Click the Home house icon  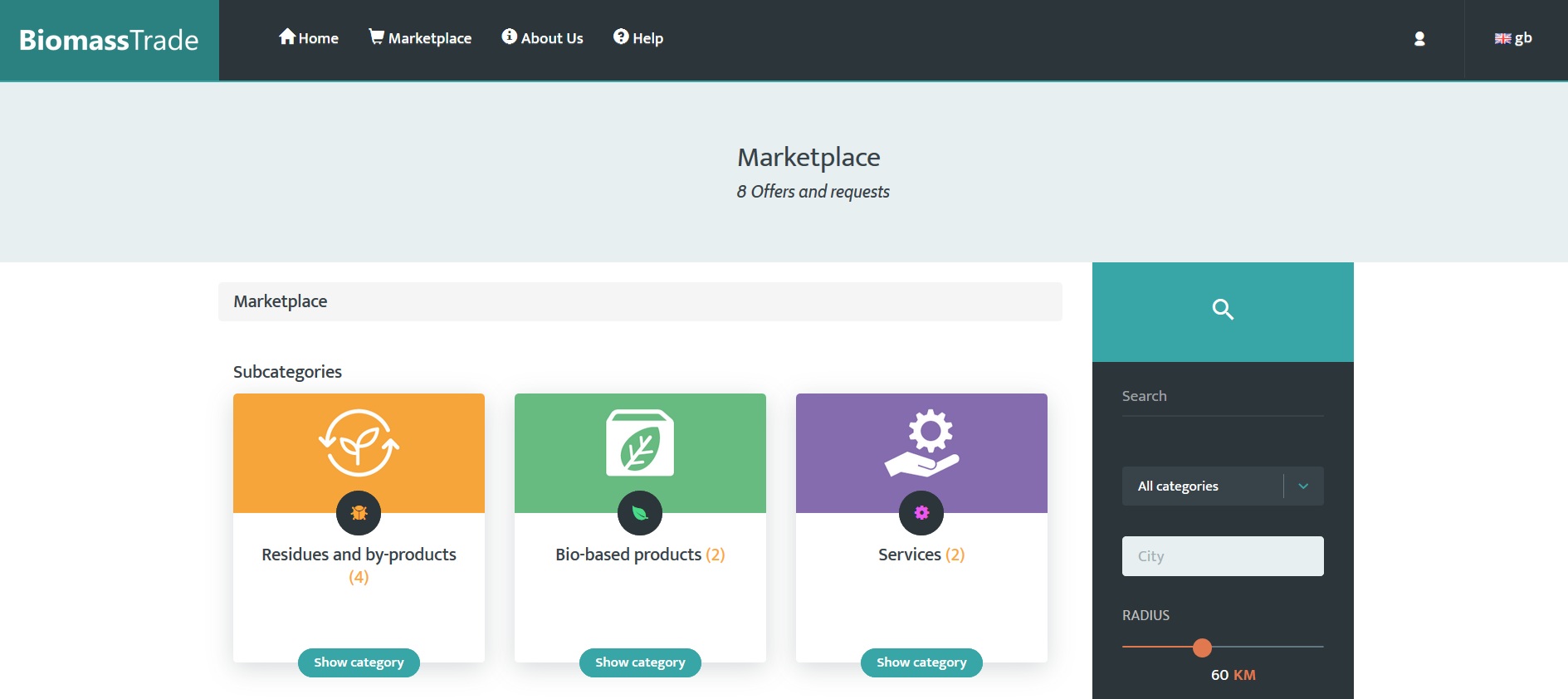tap(287, 37)
